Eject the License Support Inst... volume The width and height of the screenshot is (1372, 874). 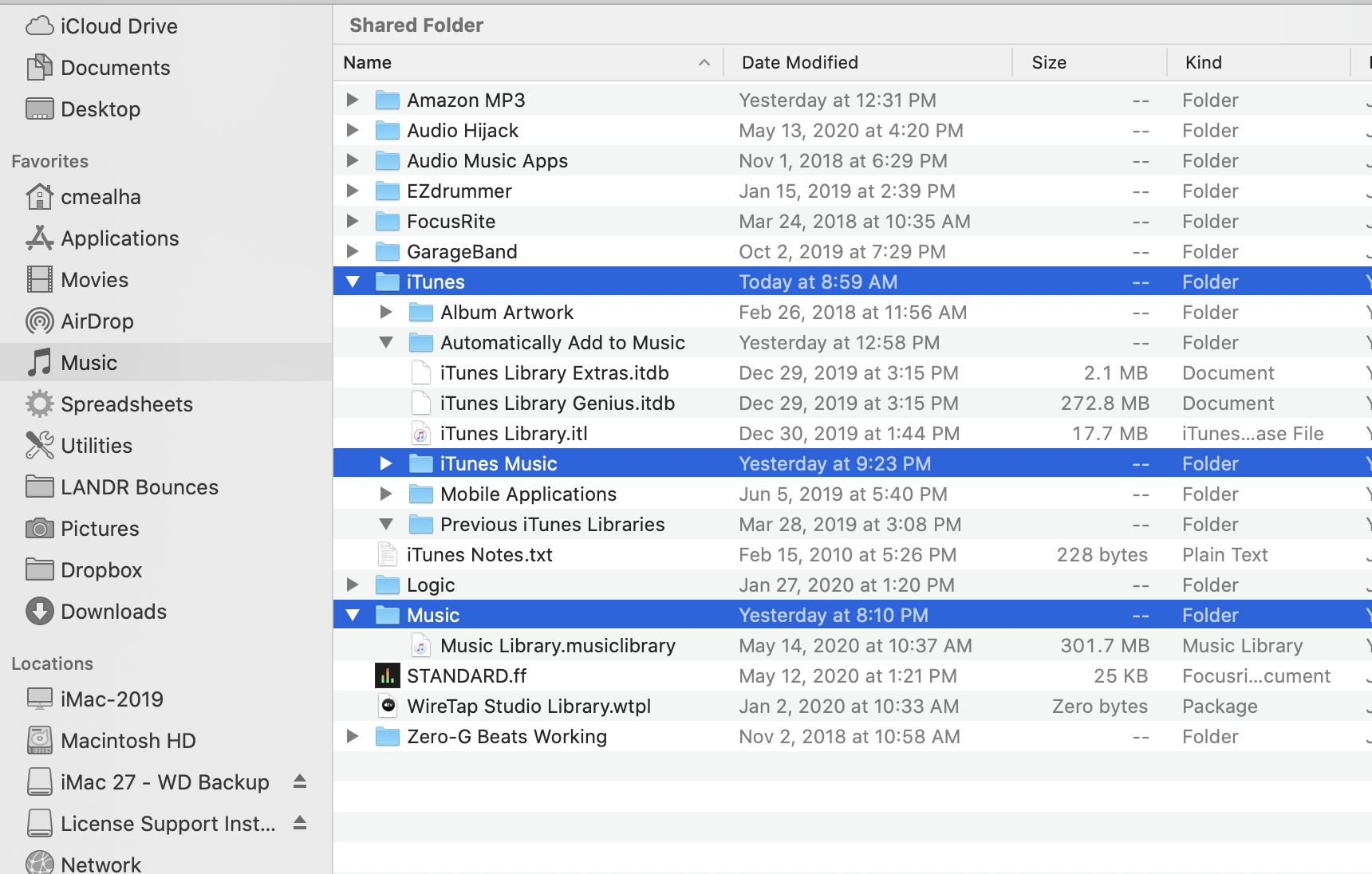300,823
